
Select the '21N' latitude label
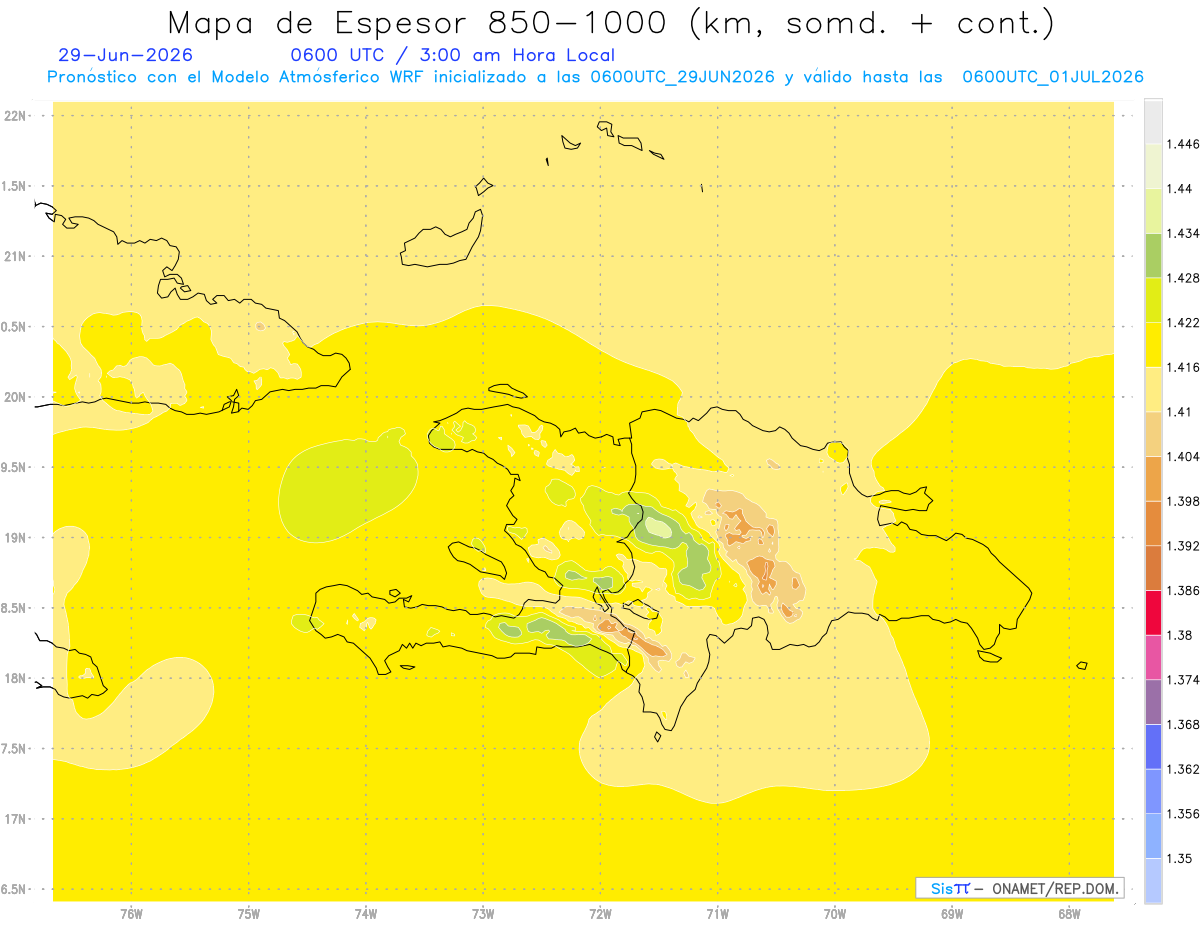15,257
